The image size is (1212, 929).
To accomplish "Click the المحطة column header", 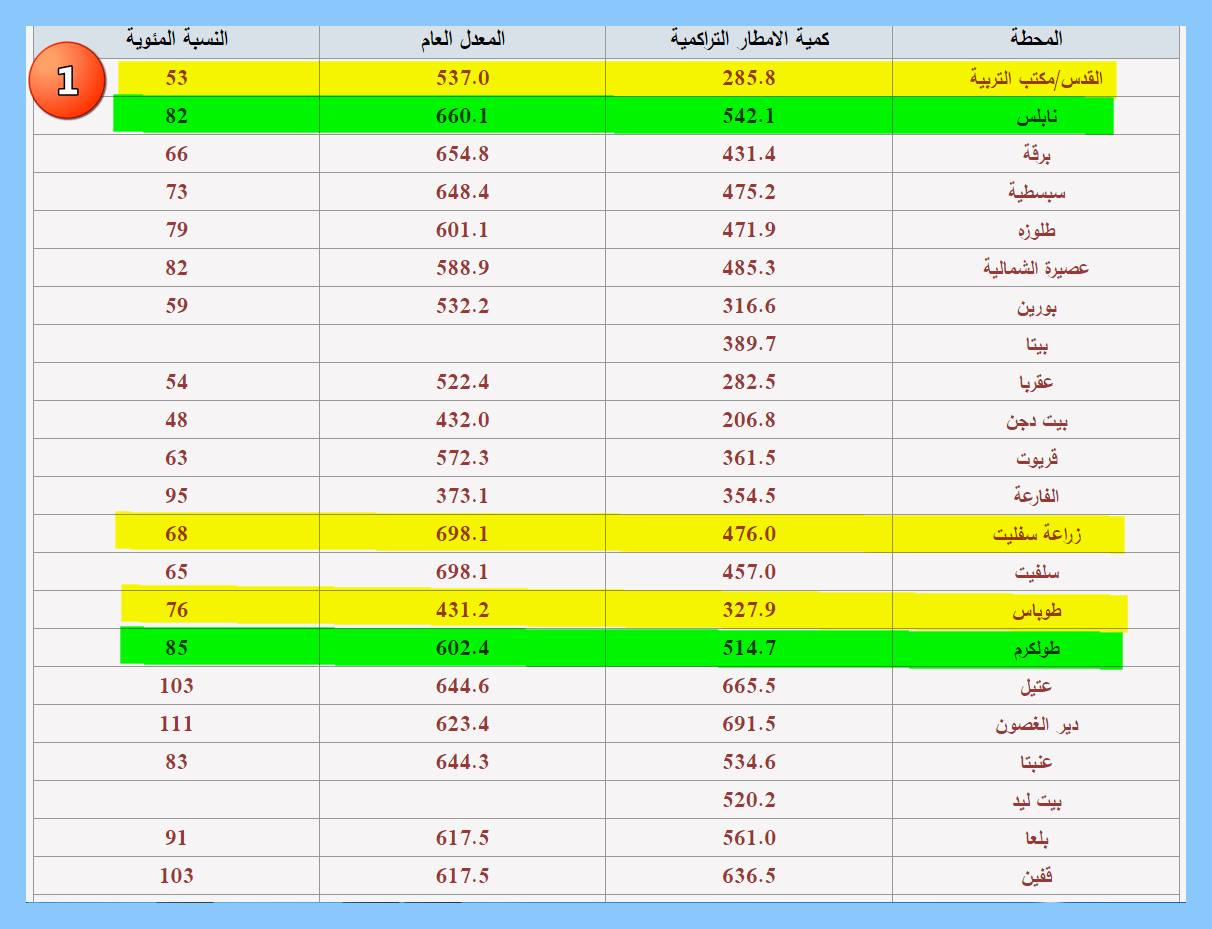I will pyautogui.click(x=1036, y=39).
